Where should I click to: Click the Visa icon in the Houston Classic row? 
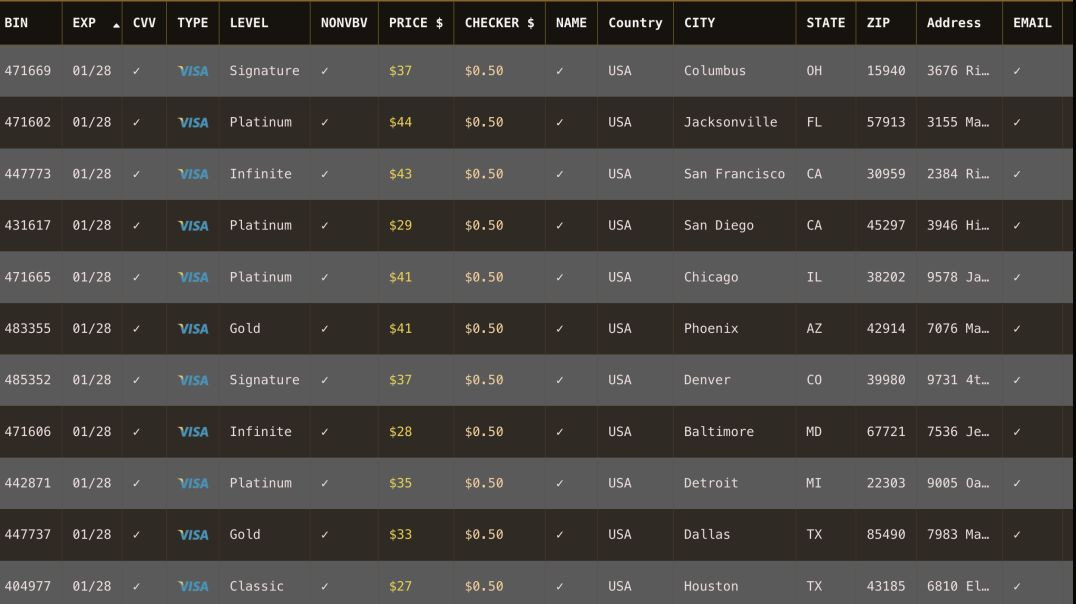(193, 586)
